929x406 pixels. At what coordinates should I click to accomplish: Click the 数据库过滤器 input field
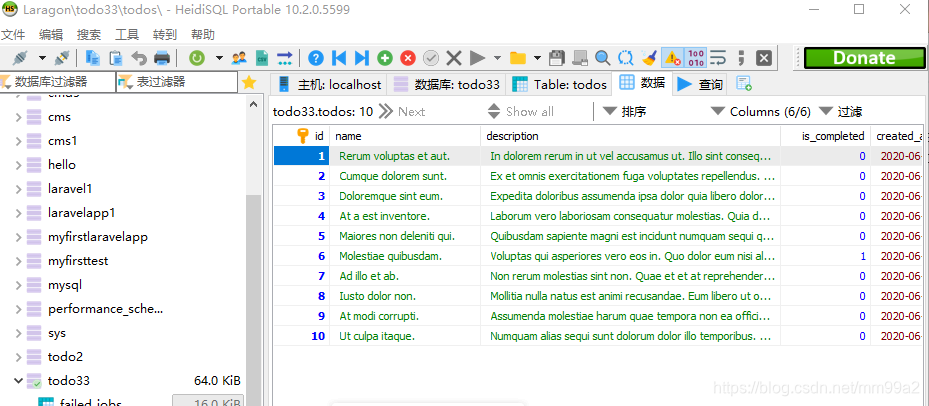[x=57, y=82]
